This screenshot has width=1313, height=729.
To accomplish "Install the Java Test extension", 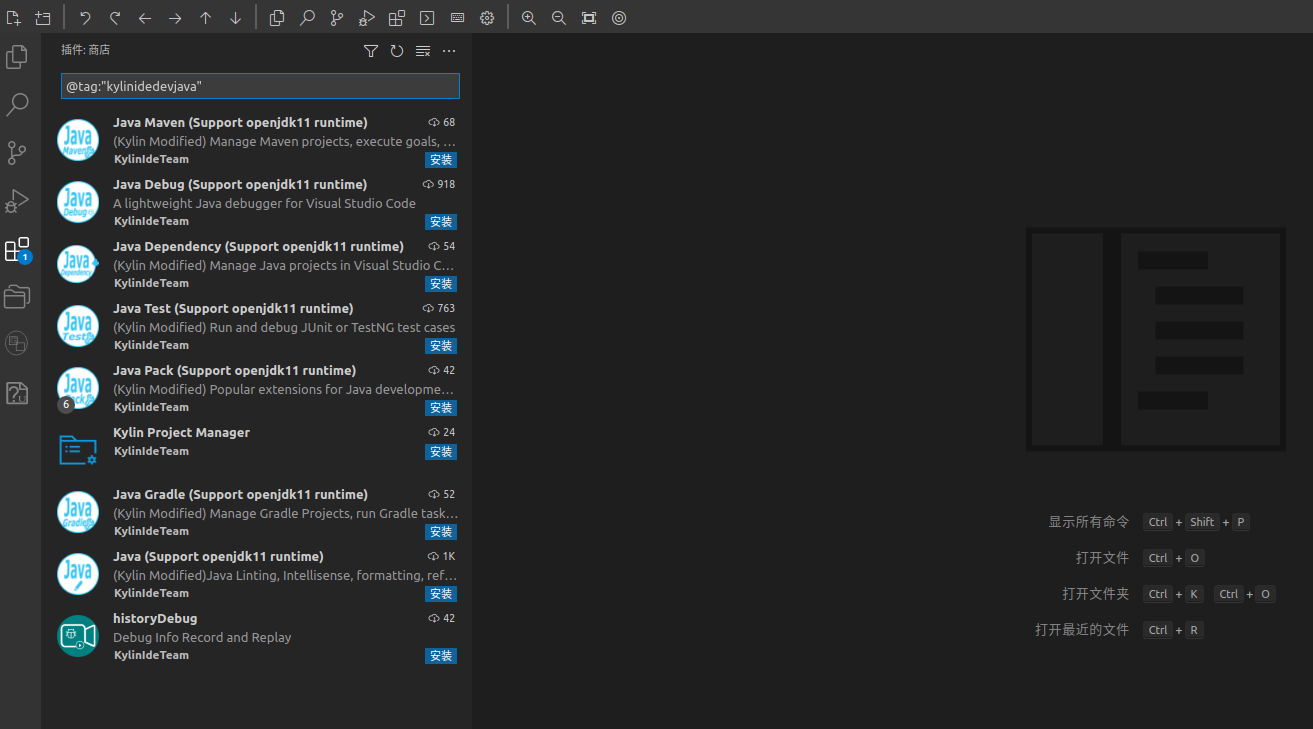I will [x=441, y=346].
